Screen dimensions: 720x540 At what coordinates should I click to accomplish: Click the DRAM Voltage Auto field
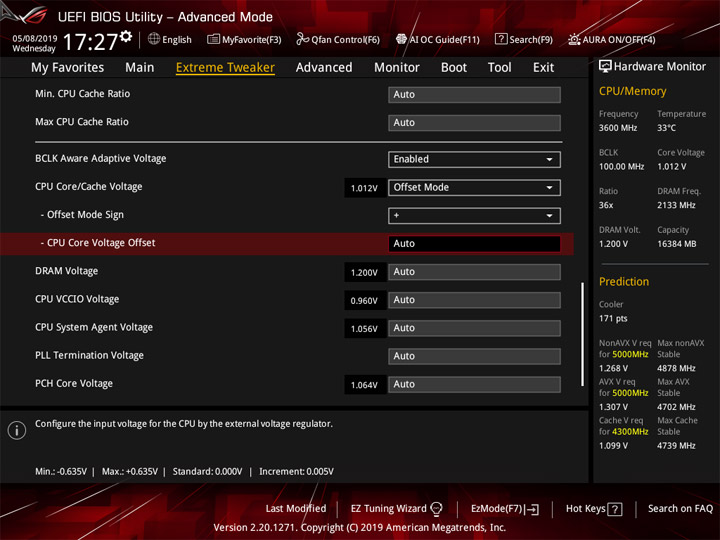point(474,272)
